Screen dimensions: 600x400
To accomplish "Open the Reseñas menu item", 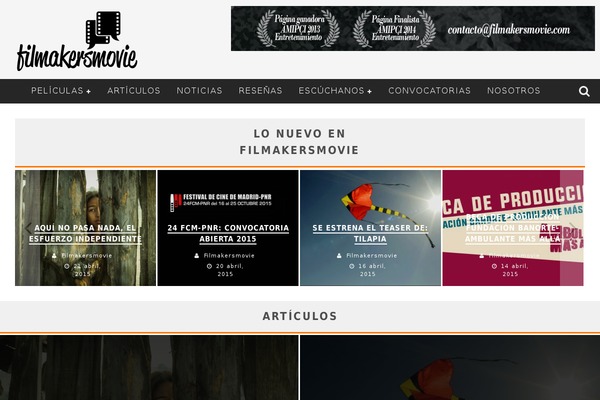I will click(260, 91).
